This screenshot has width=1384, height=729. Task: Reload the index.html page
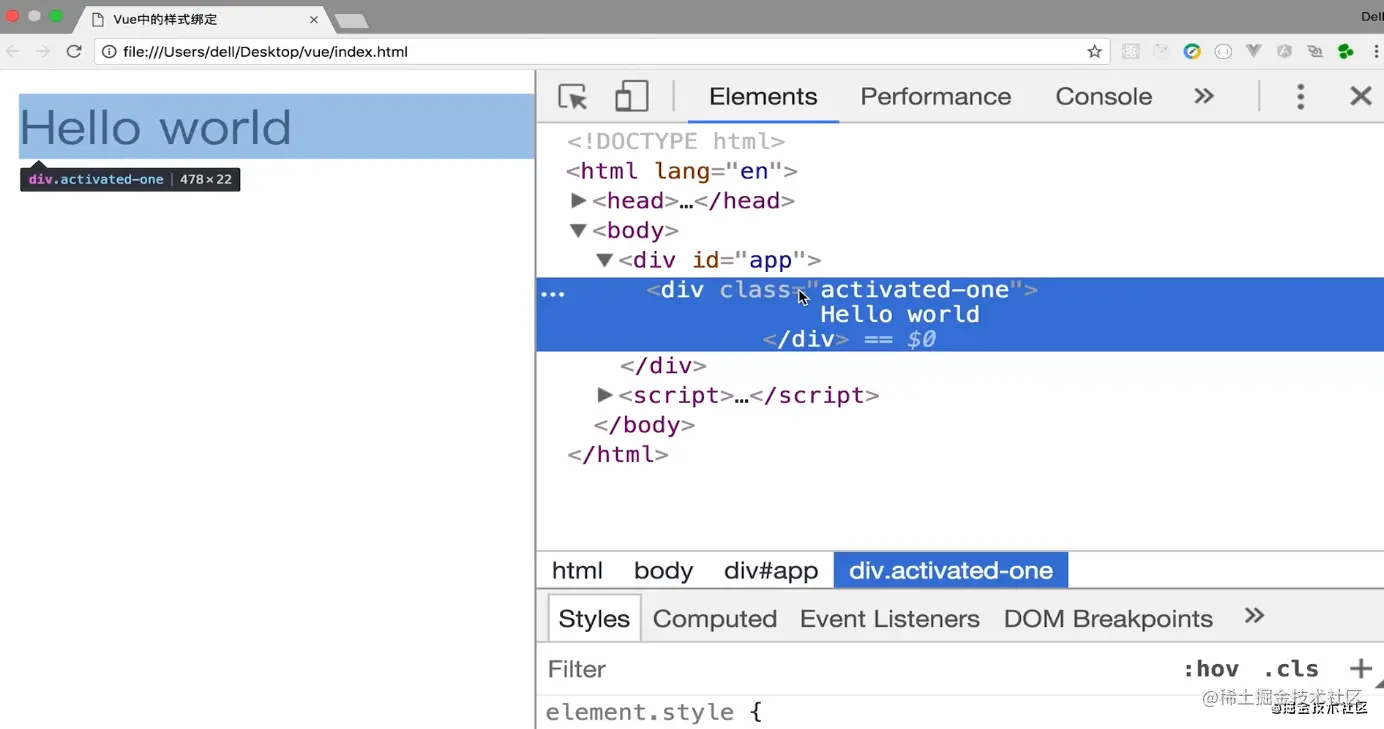point(73,51)
